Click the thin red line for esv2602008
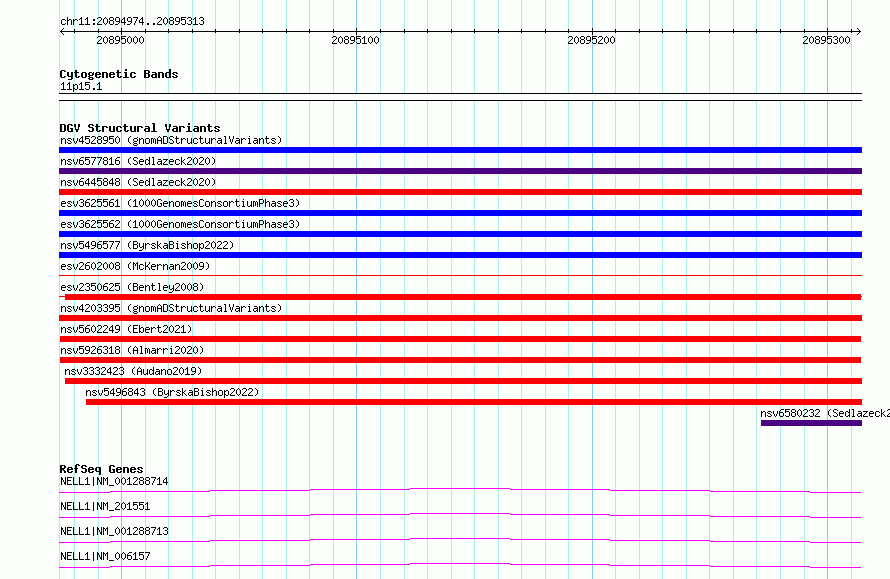 point(460,276)
